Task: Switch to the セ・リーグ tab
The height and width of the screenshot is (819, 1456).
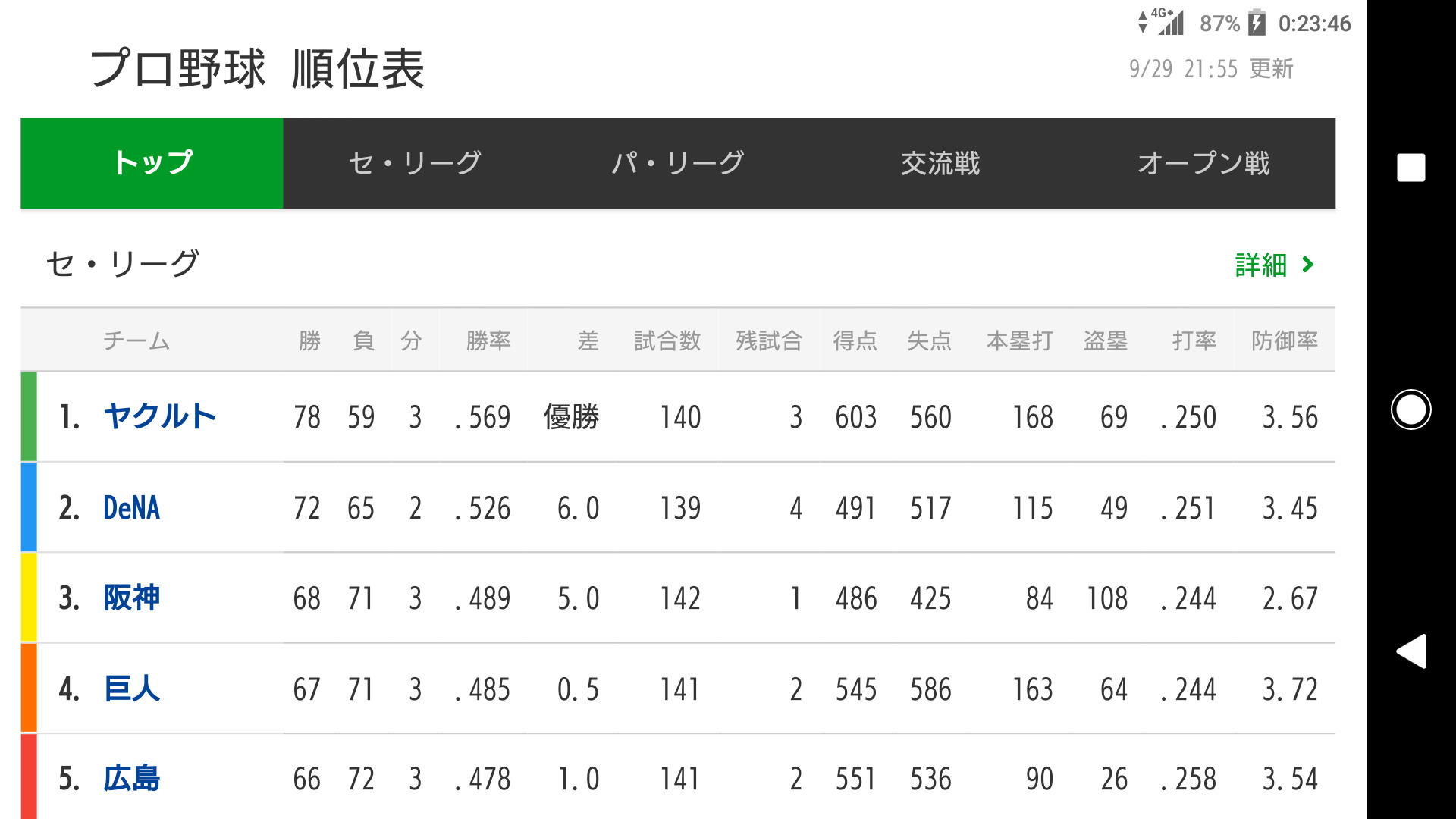Action: pos(415,163)
